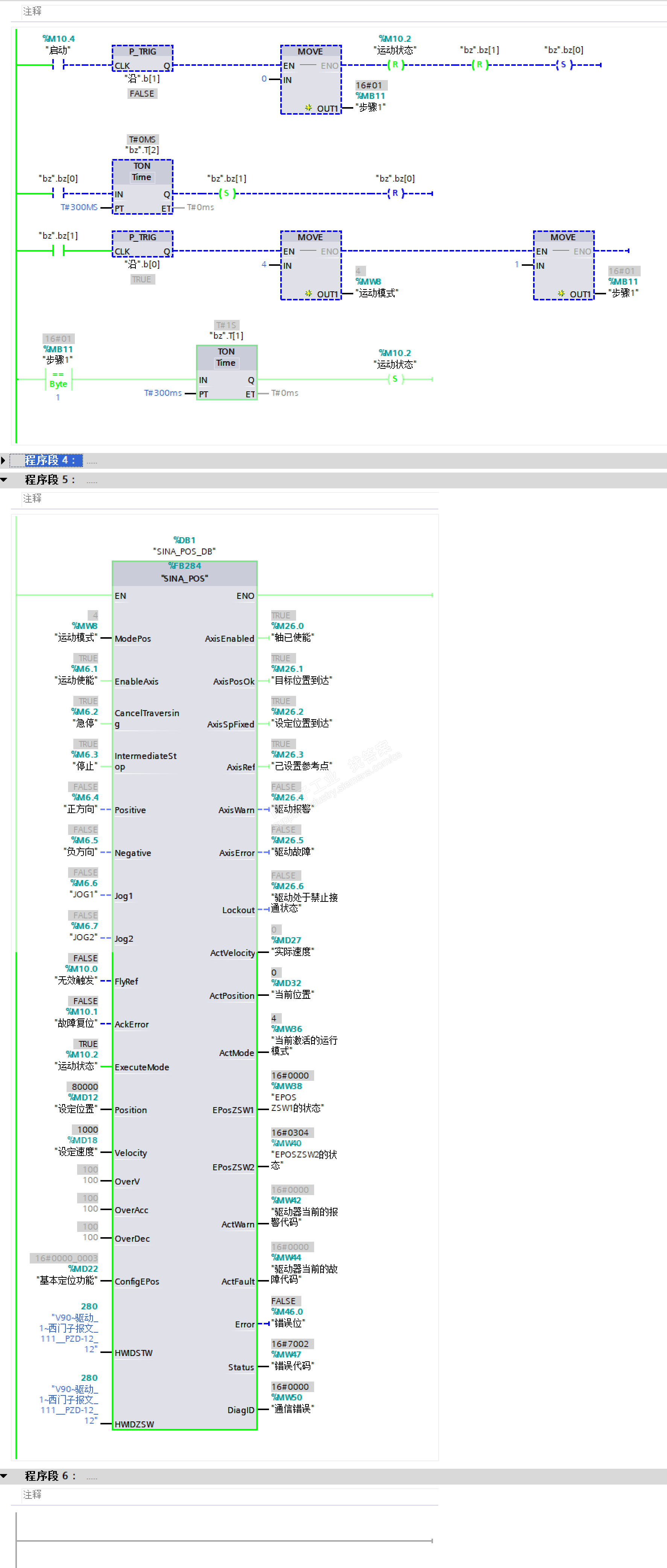Click the %M26.3 "已设置参考点" output tag

click(x=301, y=760)
